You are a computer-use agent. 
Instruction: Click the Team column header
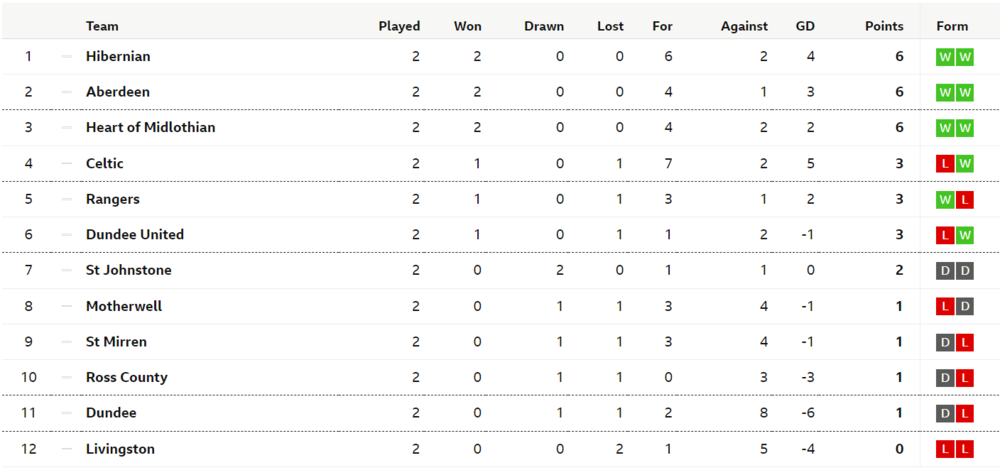click(x=102, y=26)
